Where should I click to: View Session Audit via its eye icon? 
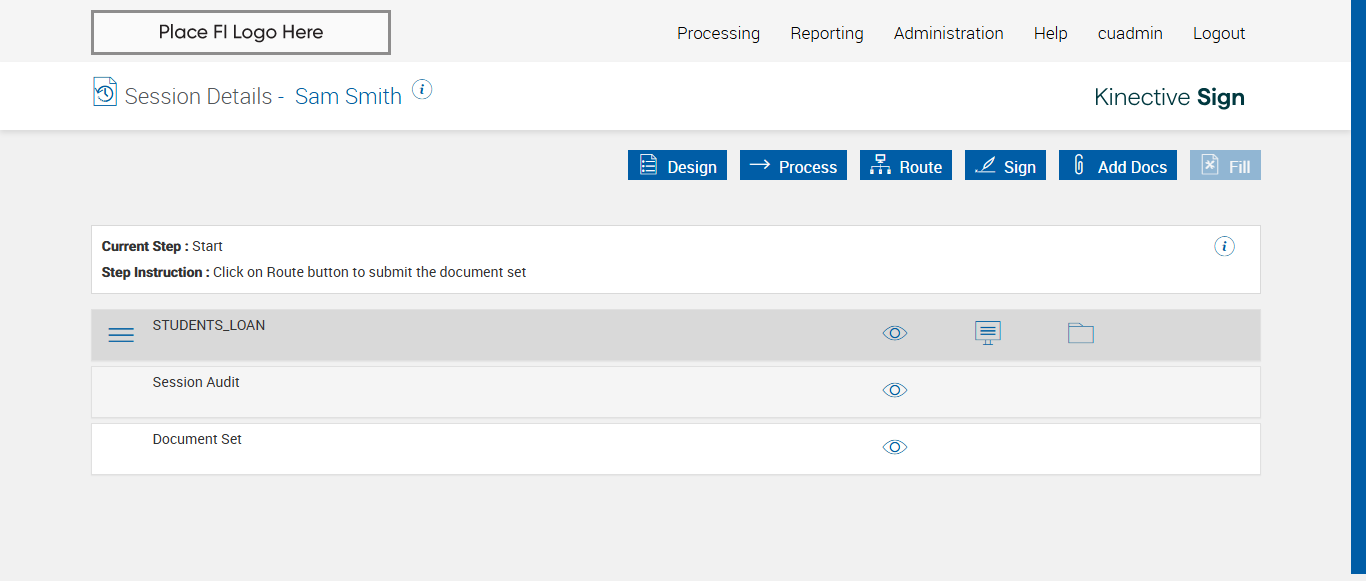tap(895, 390)
